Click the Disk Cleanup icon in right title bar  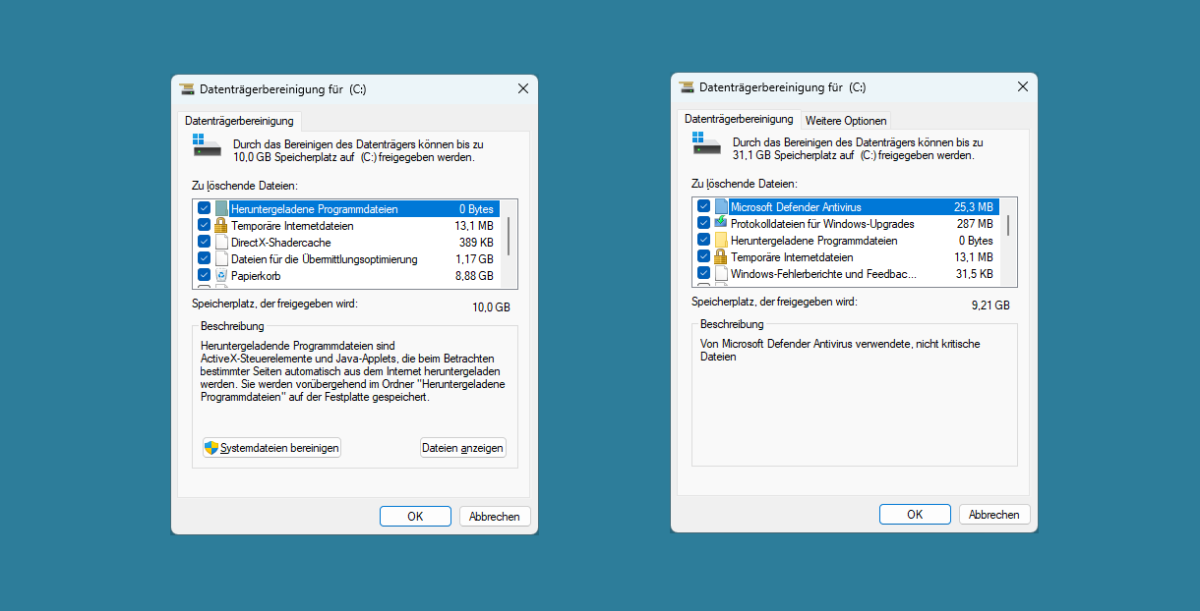687,87
